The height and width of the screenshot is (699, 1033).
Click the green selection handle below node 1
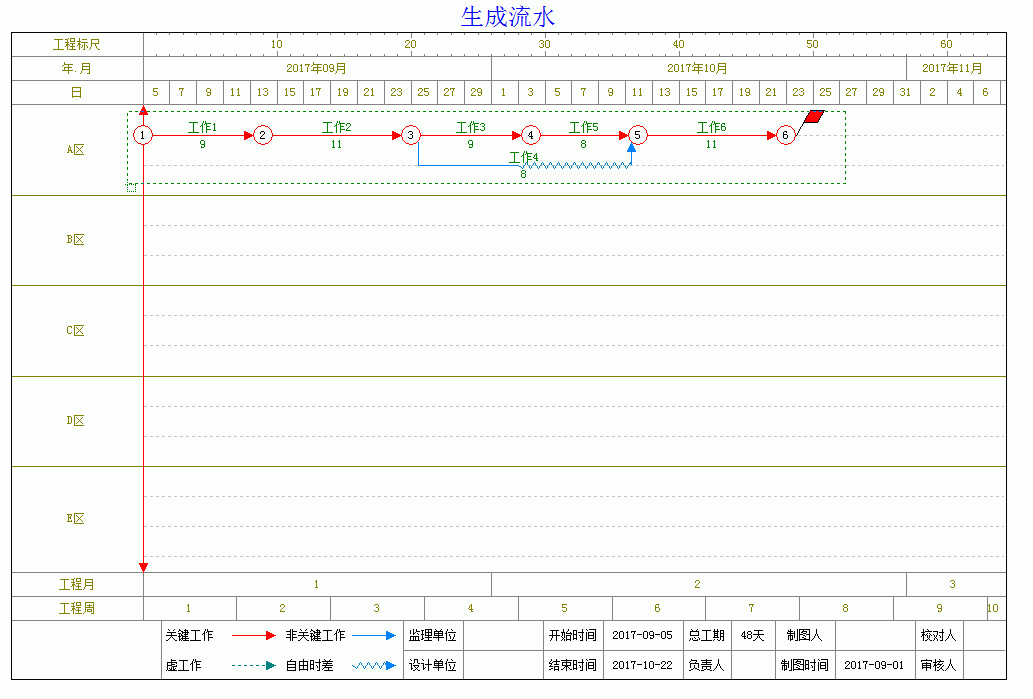131,188
